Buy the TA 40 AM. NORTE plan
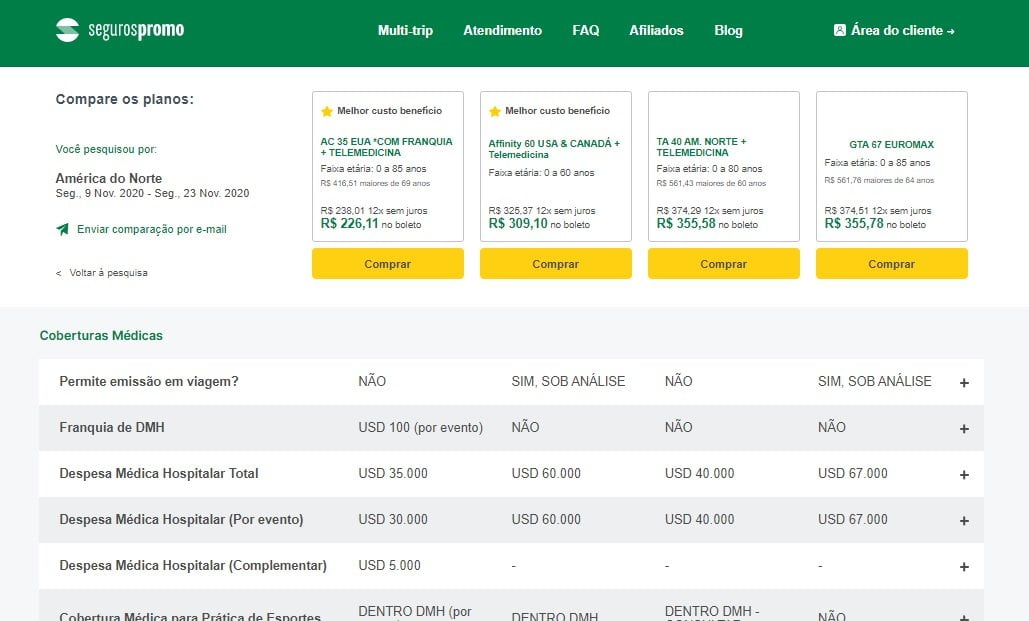Image resolution: width=1029 pixels, height=621 pixels. tap(724, 264)
